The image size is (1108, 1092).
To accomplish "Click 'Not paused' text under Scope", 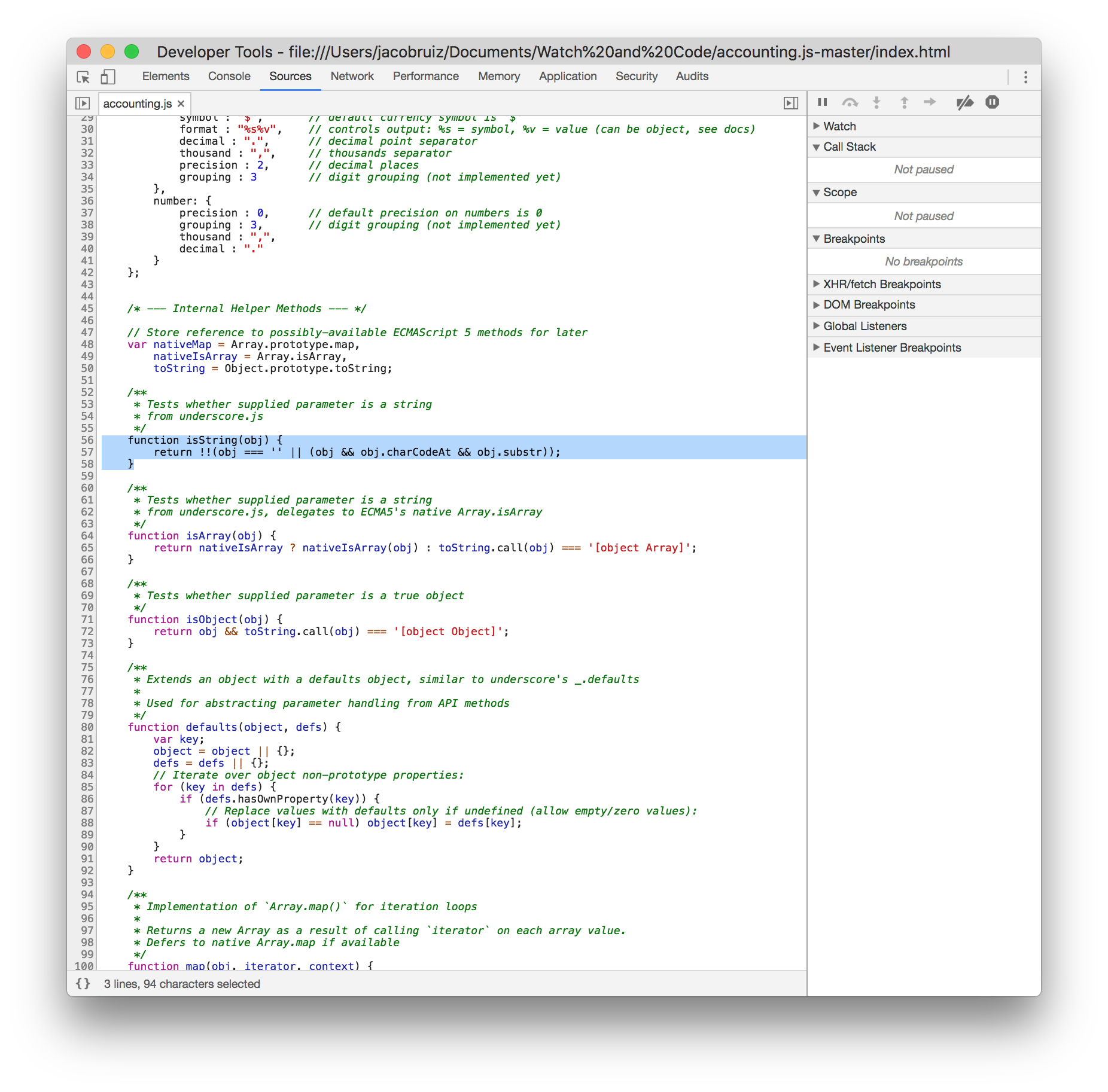I will (x=924, y=216).
